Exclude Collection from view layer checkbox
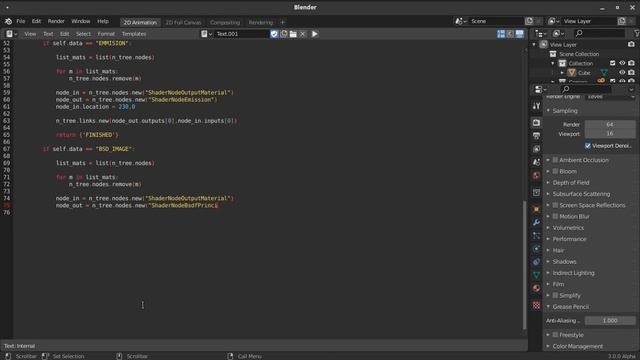The image size is (640, 360). [613, 63]
